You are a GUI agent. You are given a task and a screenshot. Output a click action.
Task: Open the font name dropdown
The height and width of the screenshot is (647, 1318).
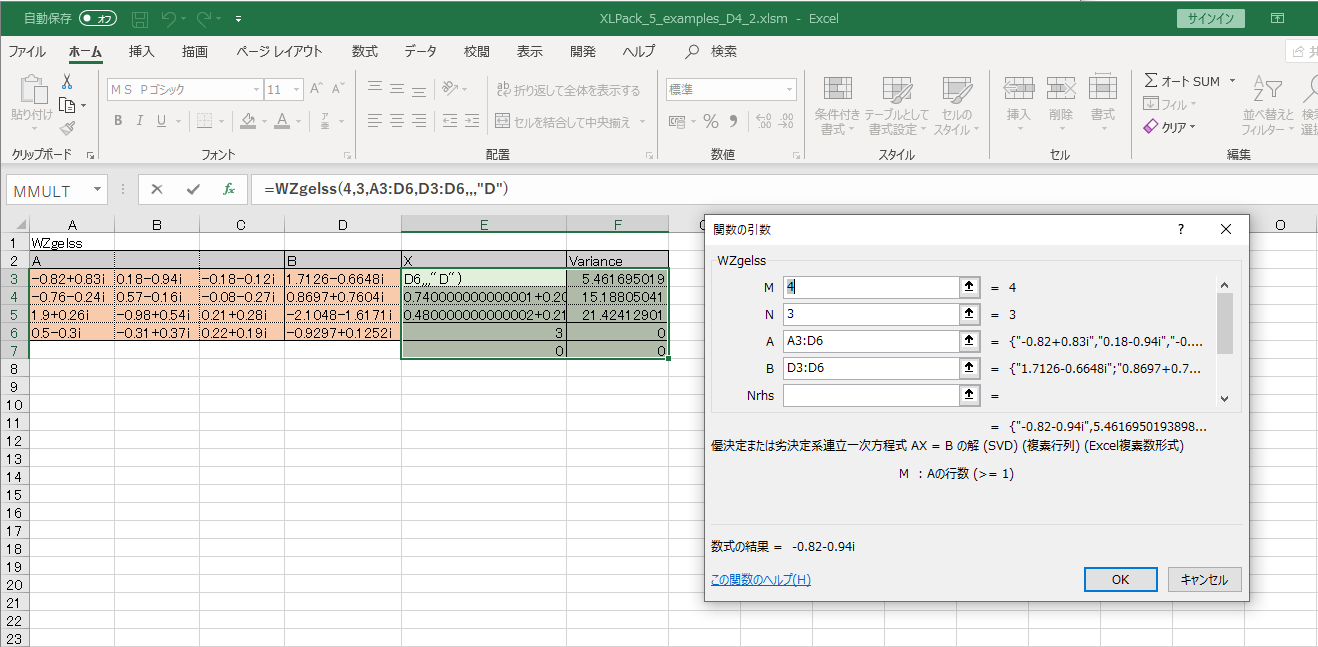pos(256,90)
